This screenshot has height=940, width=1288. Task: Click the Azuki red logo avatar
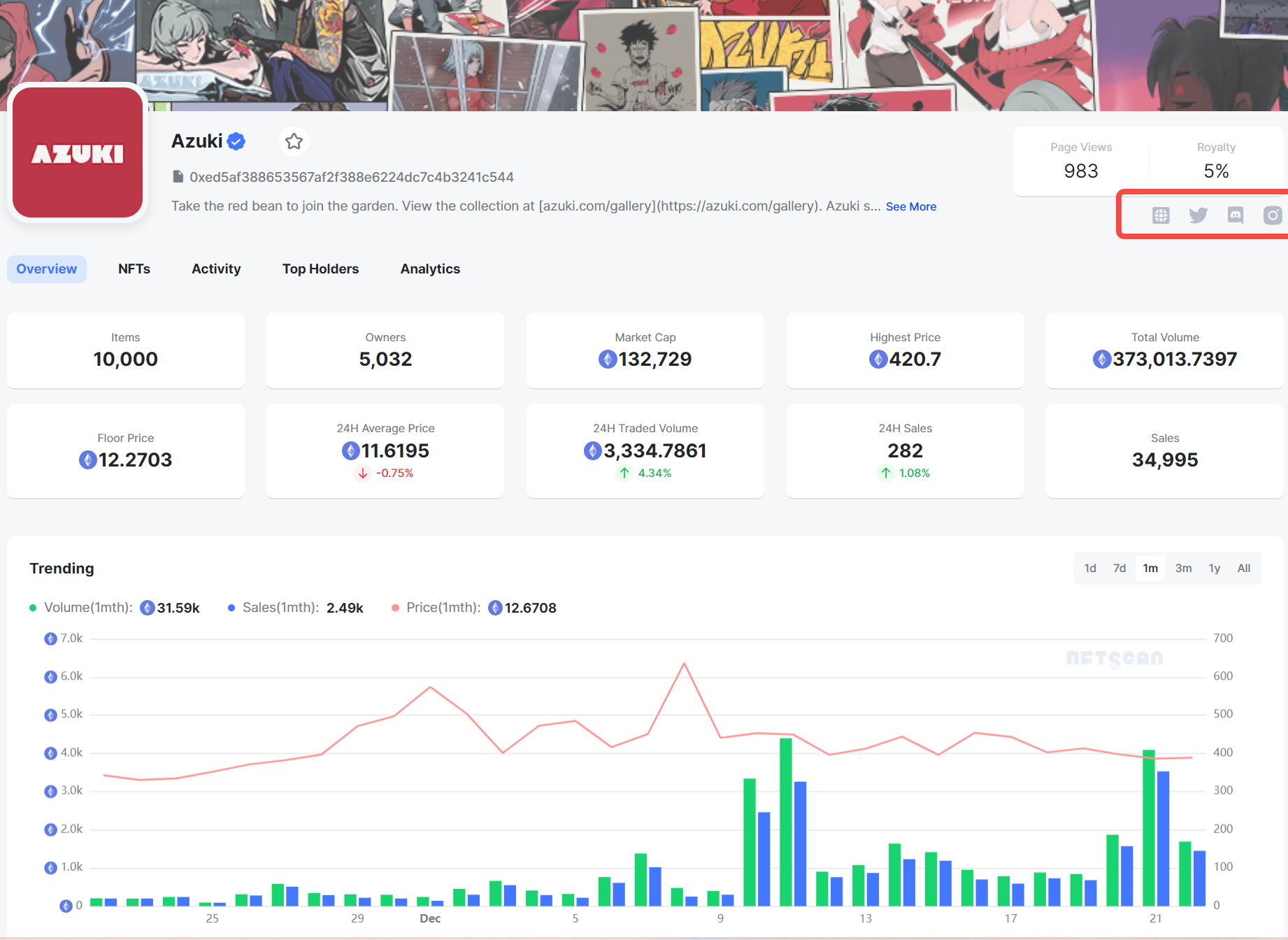[78, 152]
